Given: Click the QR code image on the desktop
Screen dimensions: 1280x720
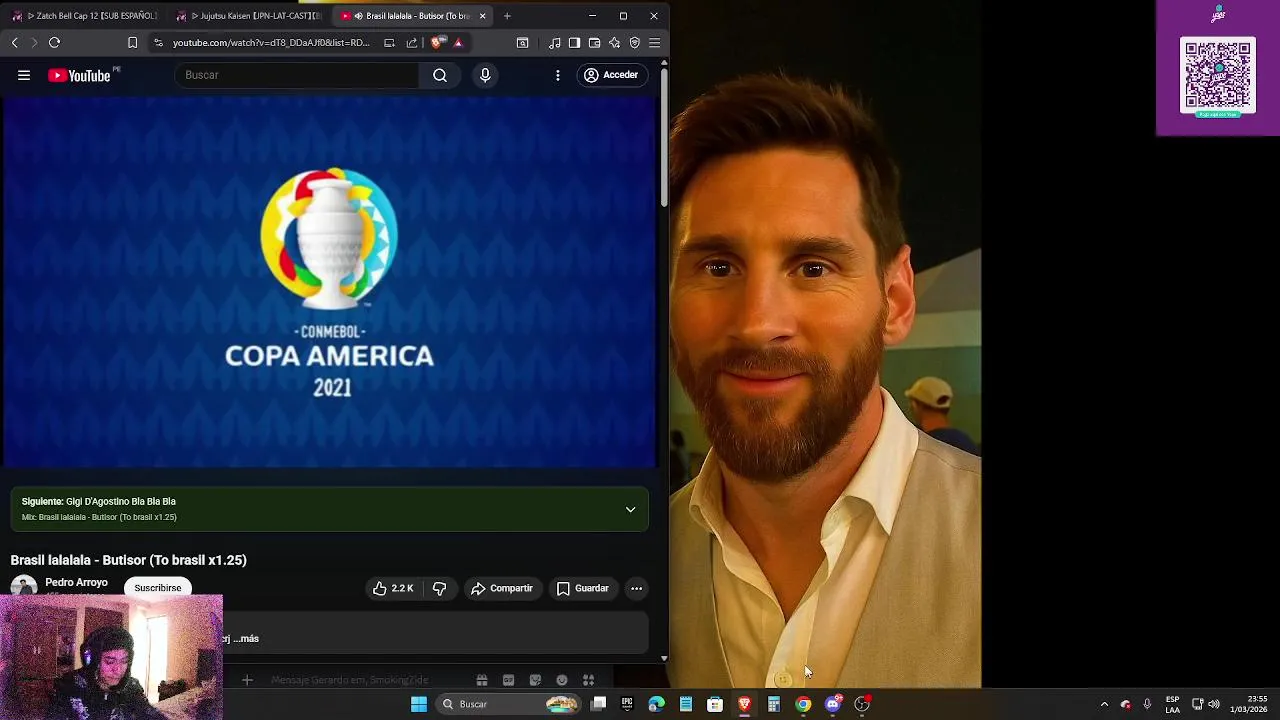Looking at the screenshot, I should 1217,76.
